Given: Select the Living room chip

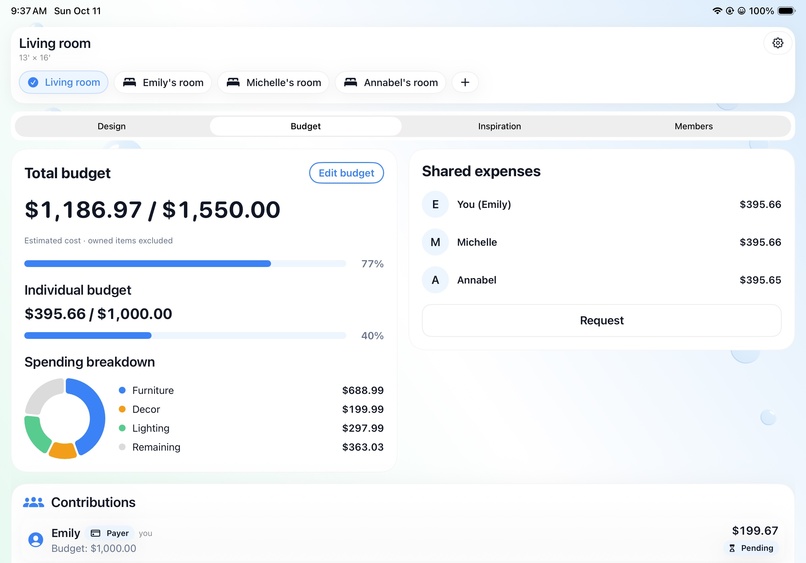Looking at the screenshot, I should tap(64, 82).
